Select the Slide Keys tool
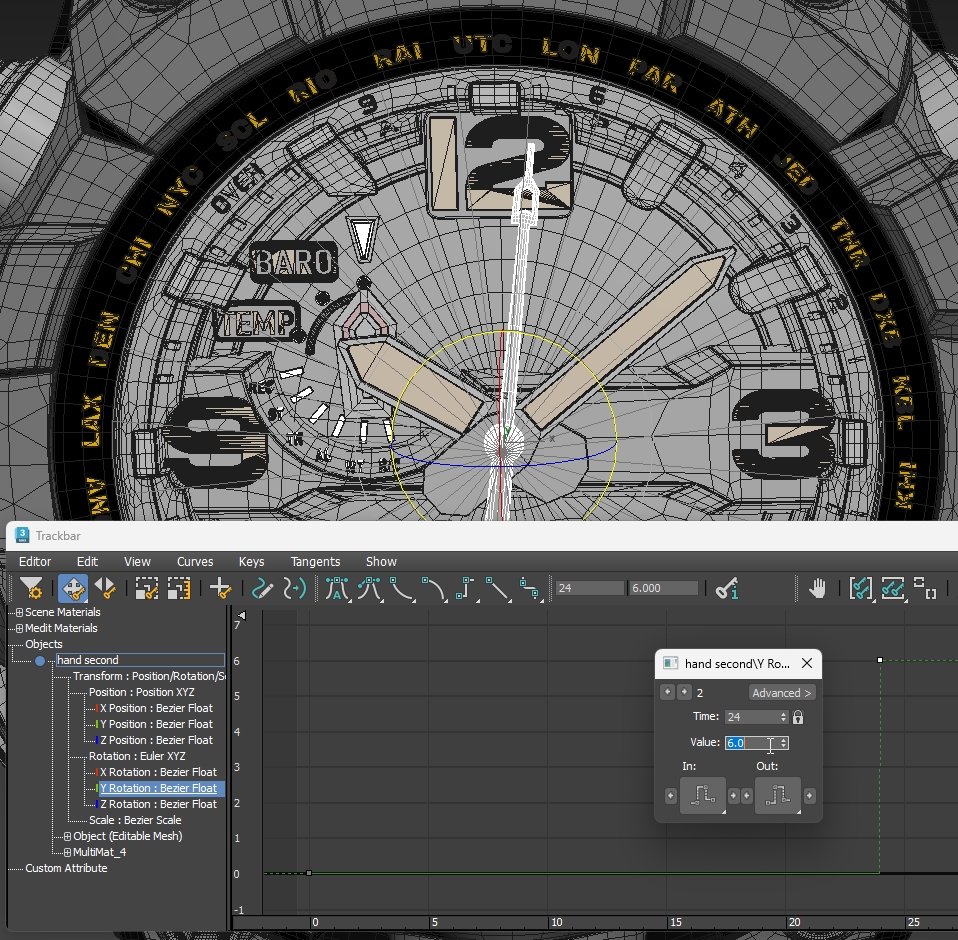The height and width of the screenshot is (940, 958). (105, 589)
